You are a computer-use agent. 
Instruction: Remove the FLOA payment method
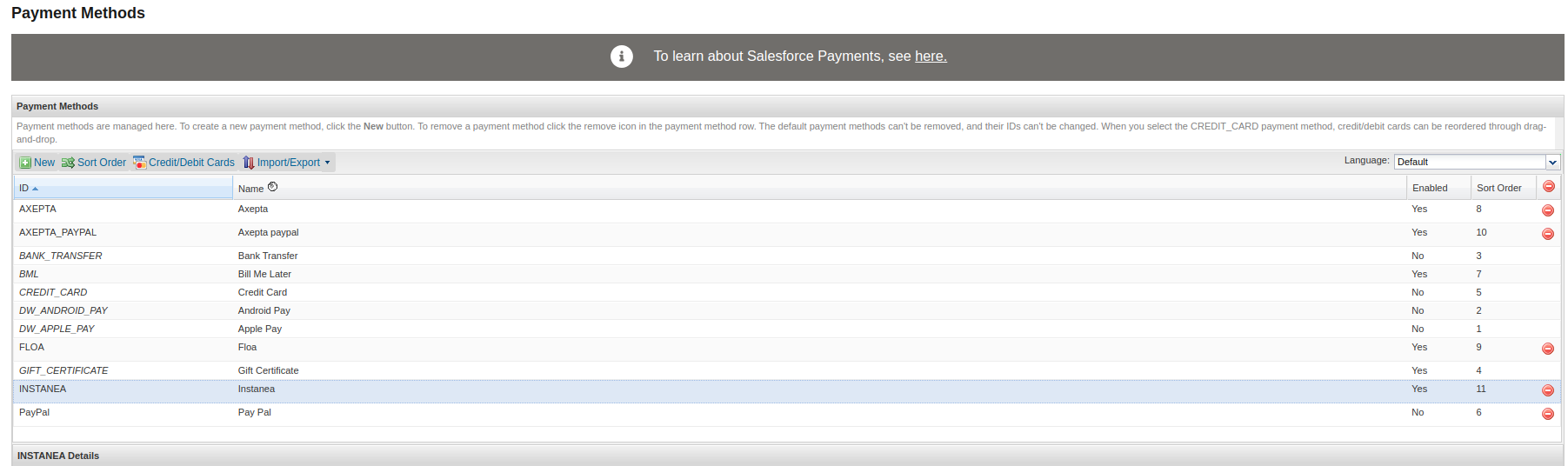[x=1547, y=349]
